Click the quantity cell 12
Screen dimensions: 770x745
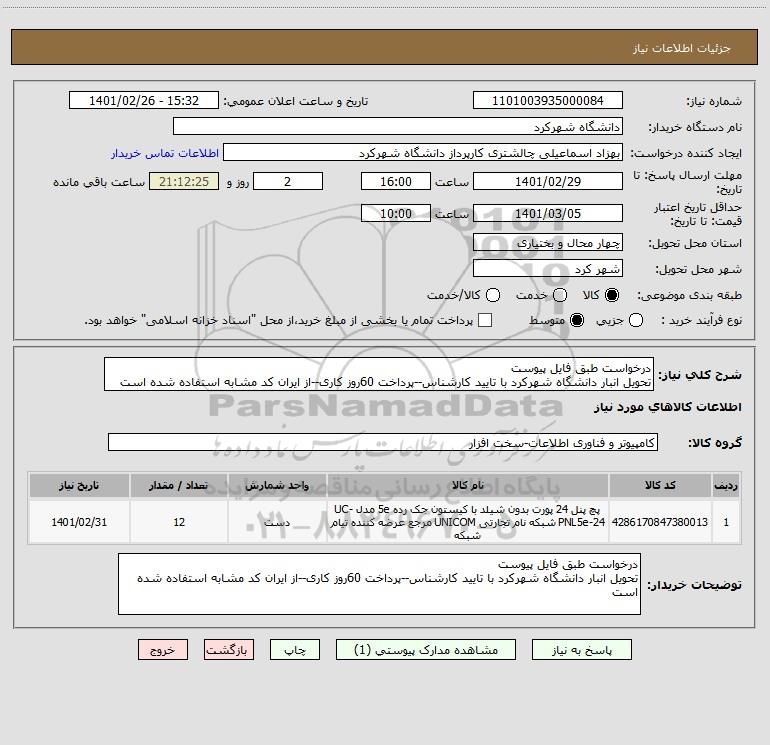[x=179, y=522]
